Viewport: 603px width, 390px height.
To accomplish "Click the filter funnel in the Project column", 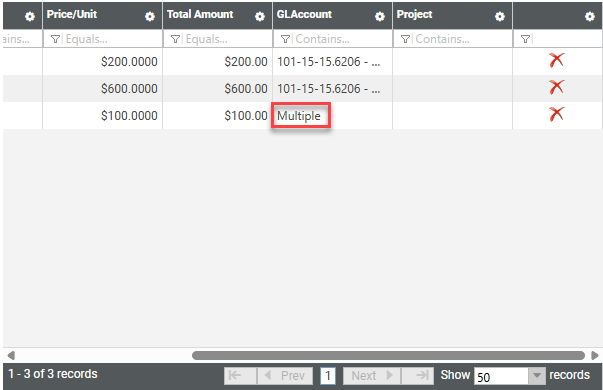I will 405,39.
